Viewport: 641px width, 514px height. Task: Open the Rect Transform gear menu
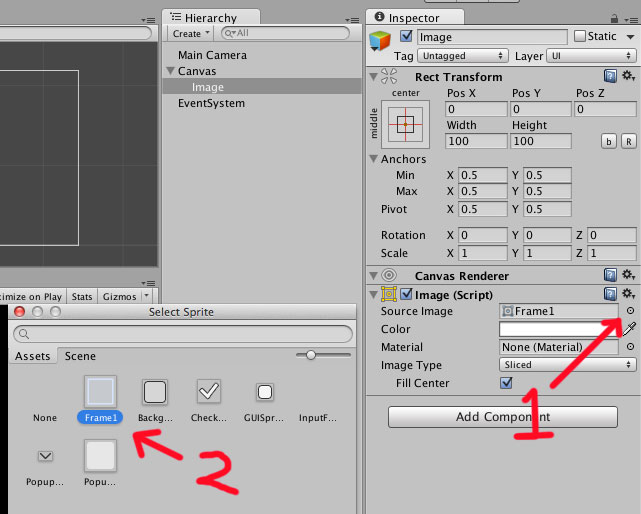(x=628, y=76)
